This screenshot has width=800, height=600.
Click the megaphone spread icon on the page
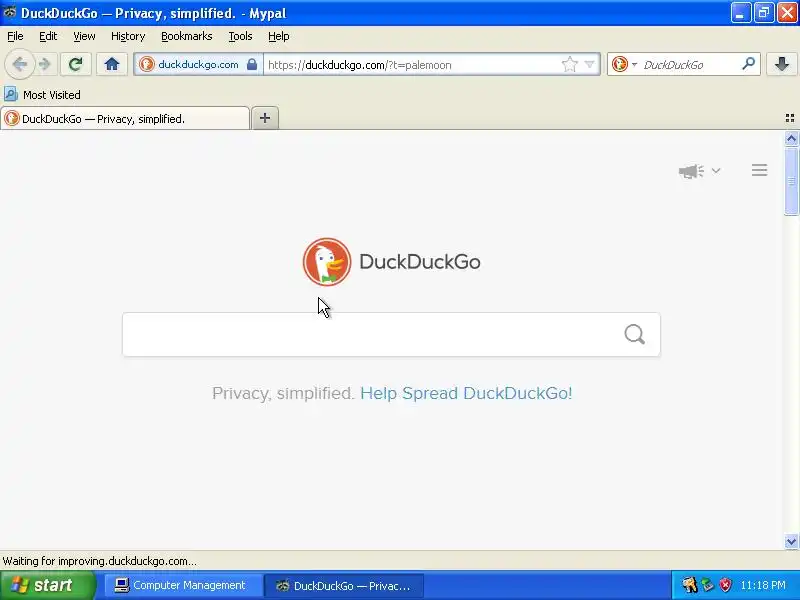691,171
